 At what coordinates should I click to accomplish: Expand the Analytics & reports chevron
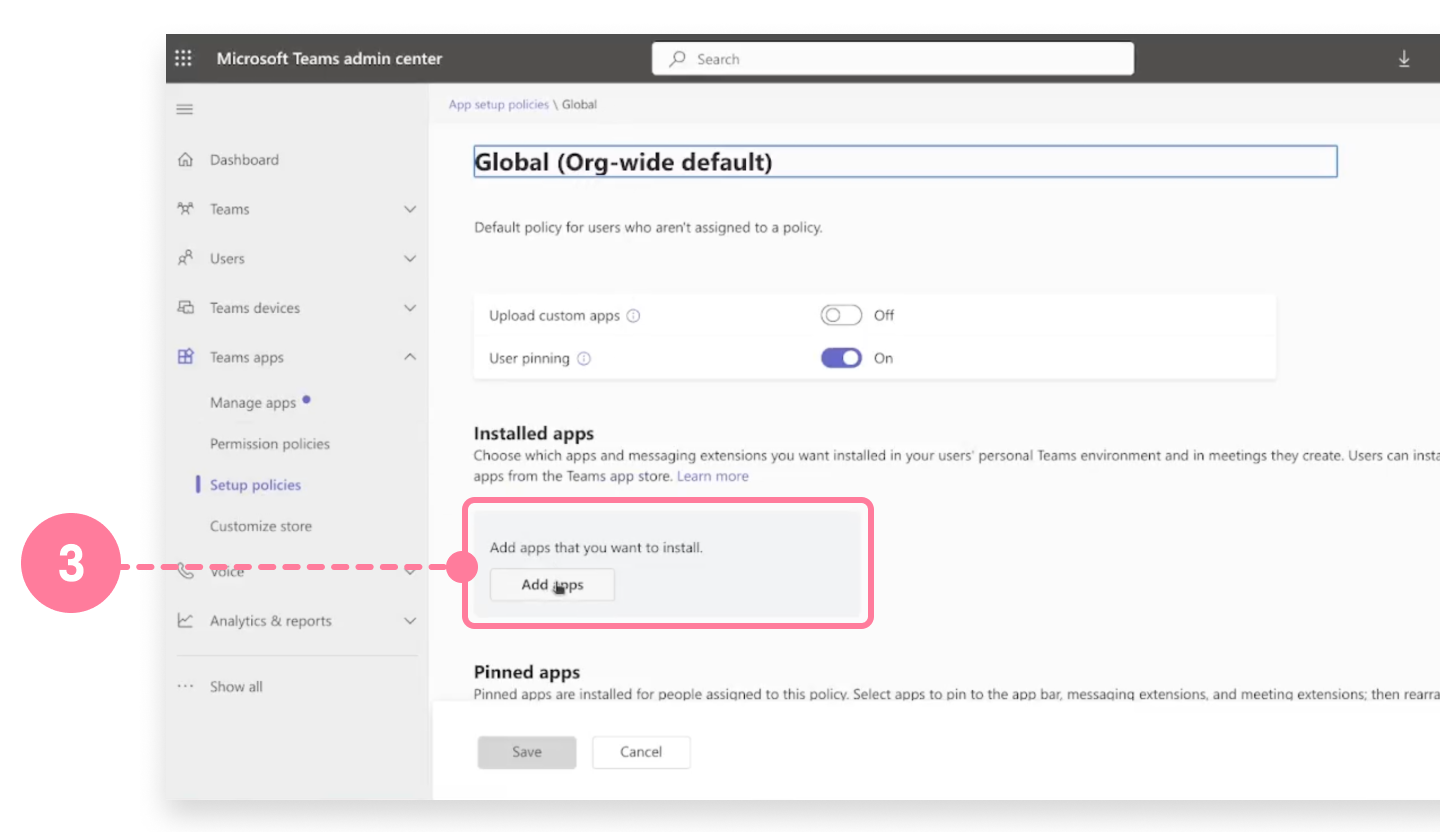point(409,621)
